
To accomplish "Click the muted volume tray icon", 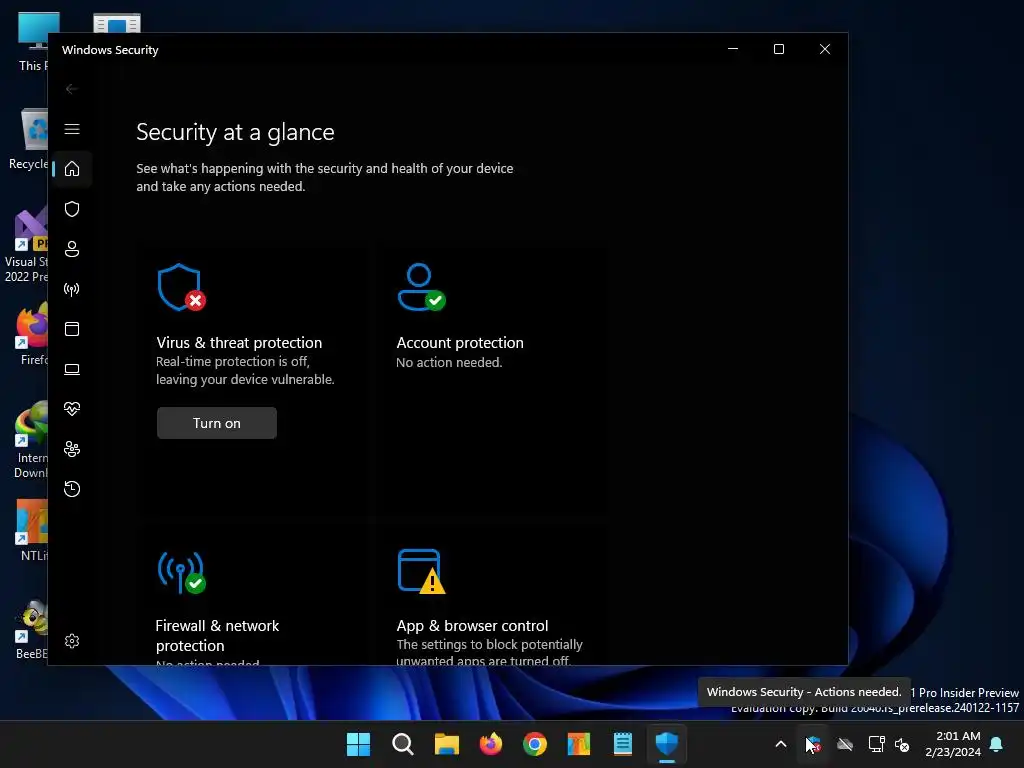I will point(902,744).
